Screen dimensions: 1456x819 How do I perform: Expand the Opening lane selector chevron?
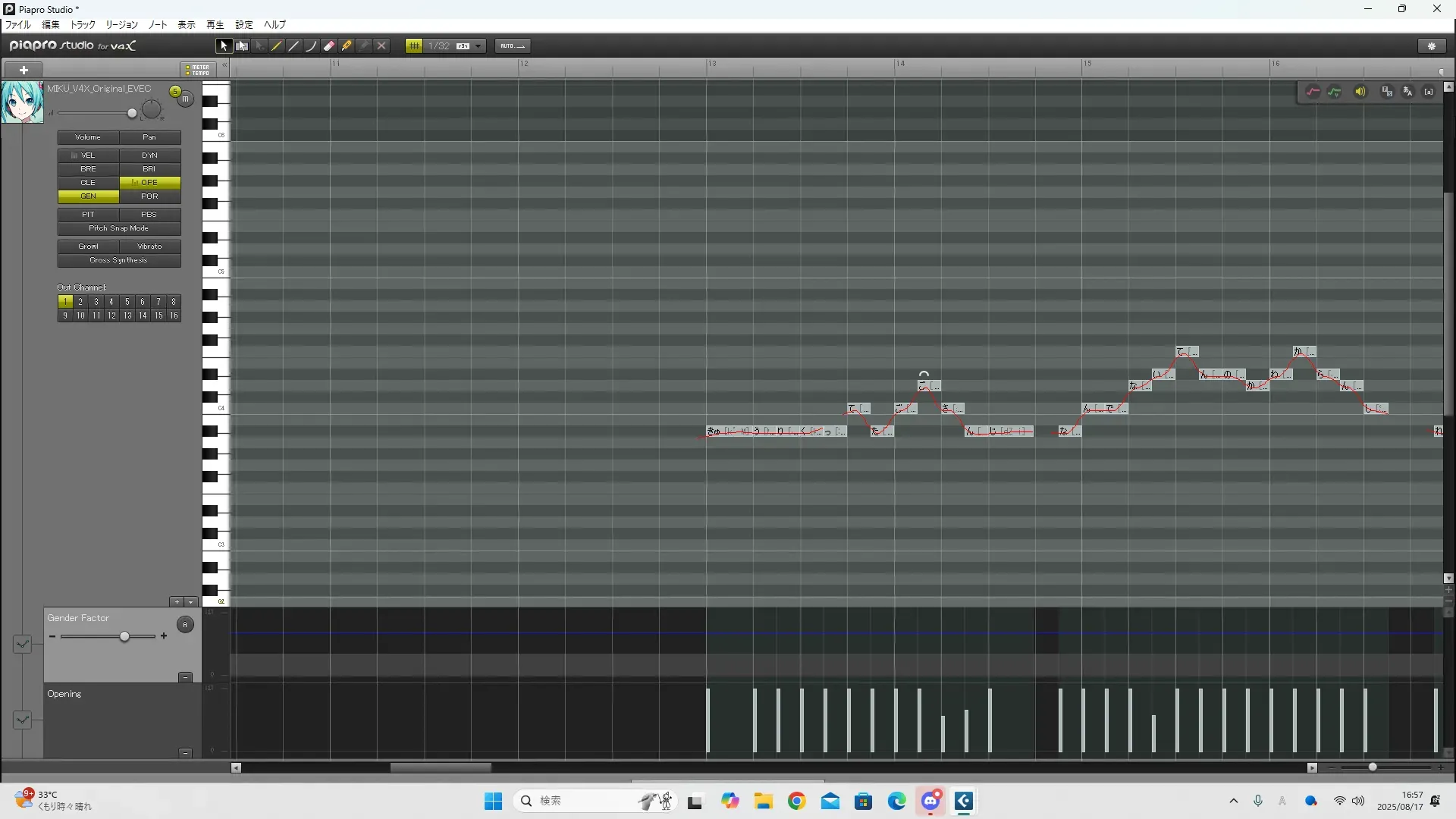pyautogui.click(x=22, y=720)
